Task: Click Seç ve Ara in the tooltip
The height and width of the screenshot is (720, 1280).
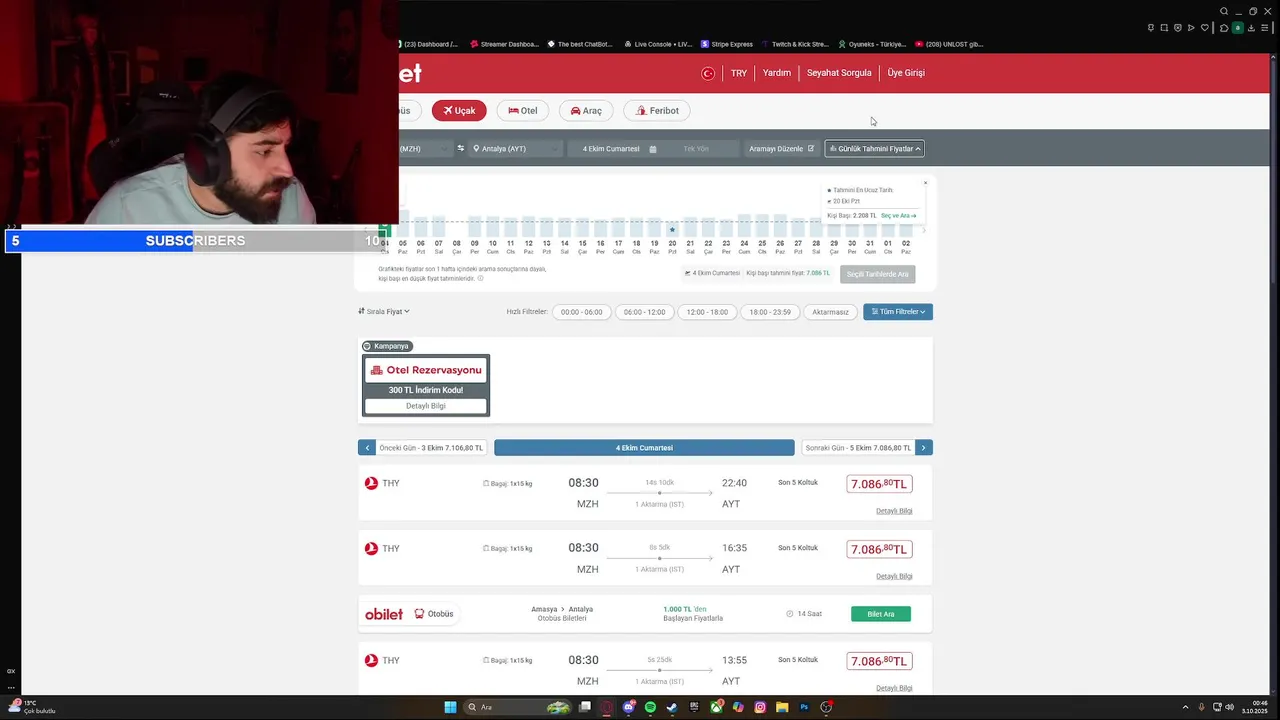Action: point(898,216)
